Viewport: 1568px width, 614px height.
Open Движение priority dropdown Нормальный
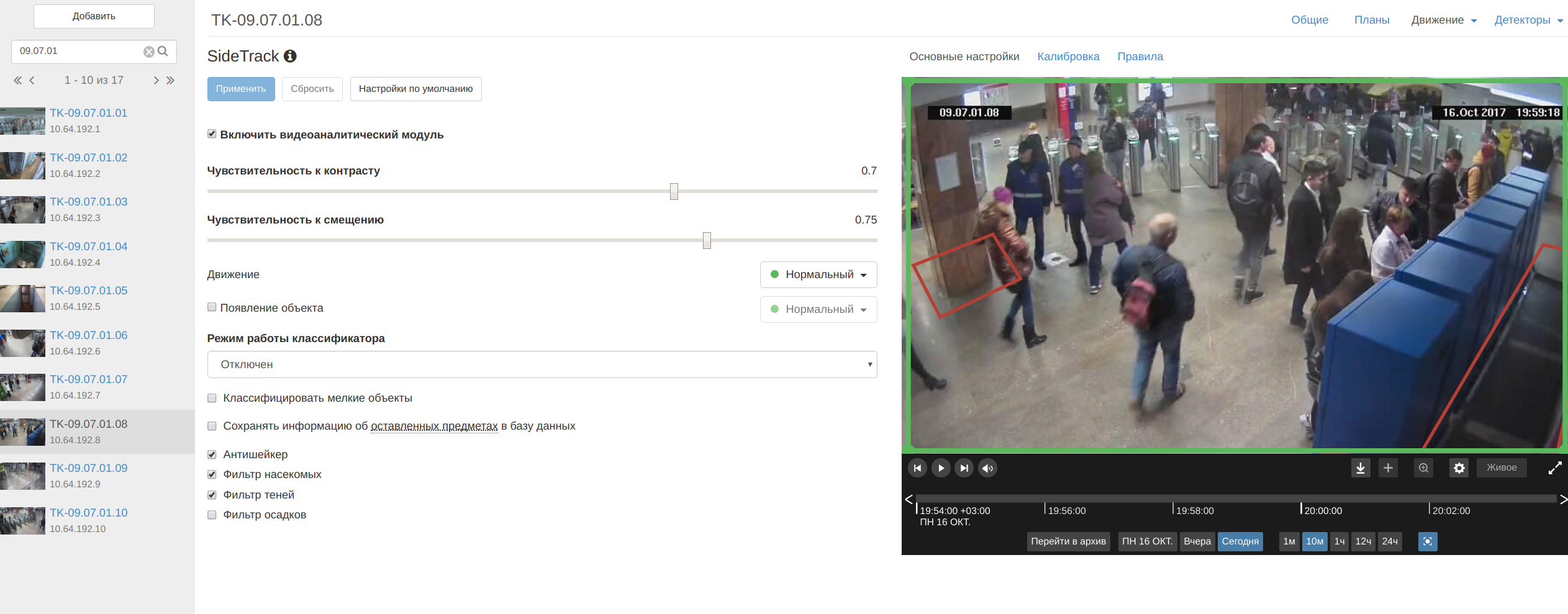click(x=818, y=274)
